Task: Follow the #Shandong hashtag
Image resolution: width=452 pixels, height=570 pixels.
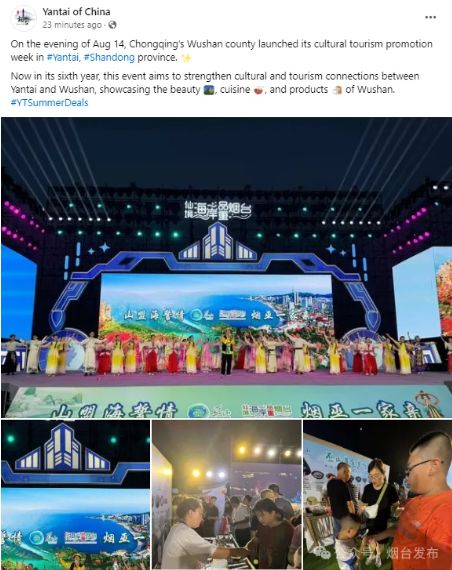Action: tap(109, 57)
